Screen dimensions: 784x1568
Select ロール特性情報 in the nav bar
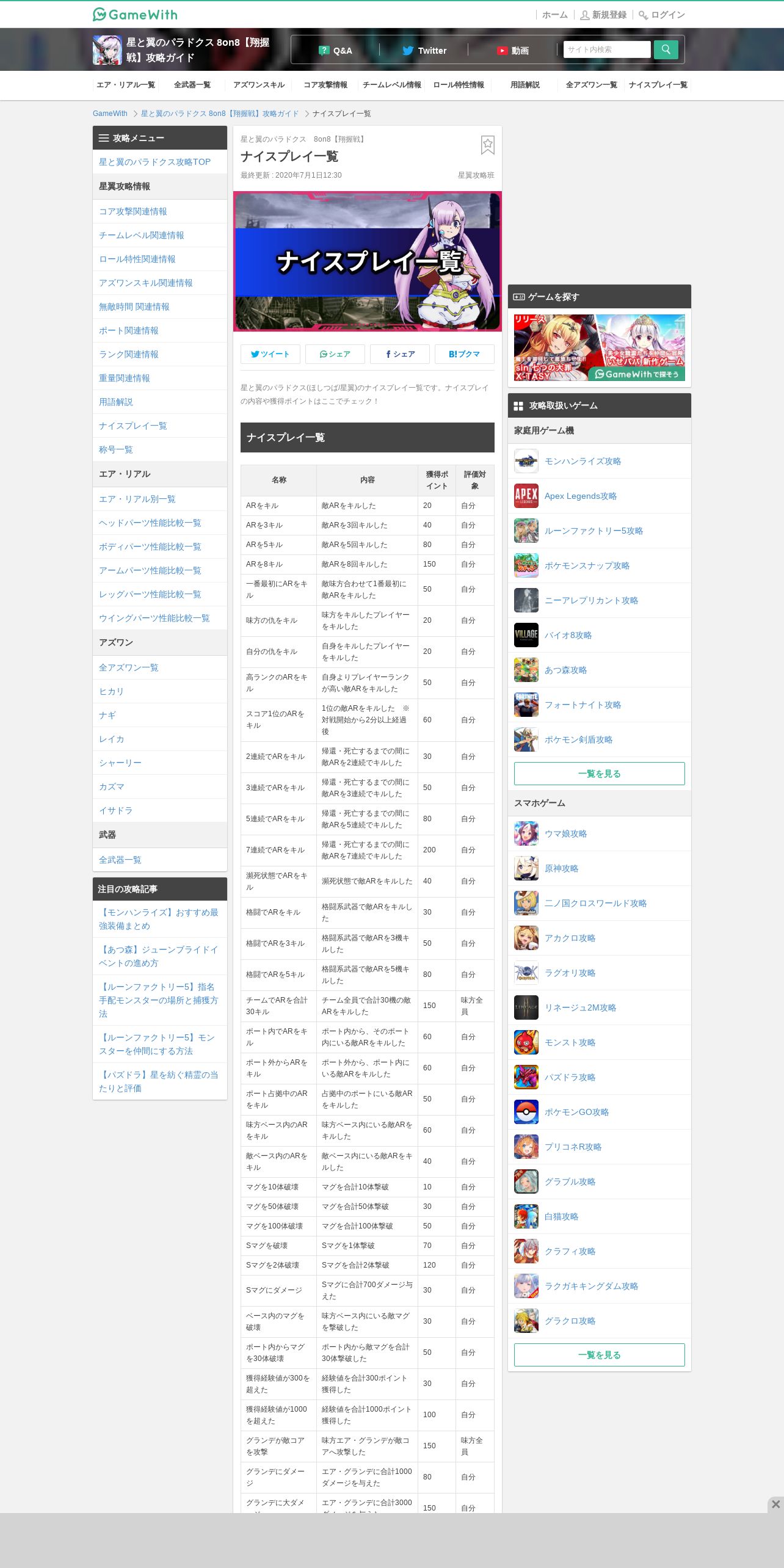(459, 85)
